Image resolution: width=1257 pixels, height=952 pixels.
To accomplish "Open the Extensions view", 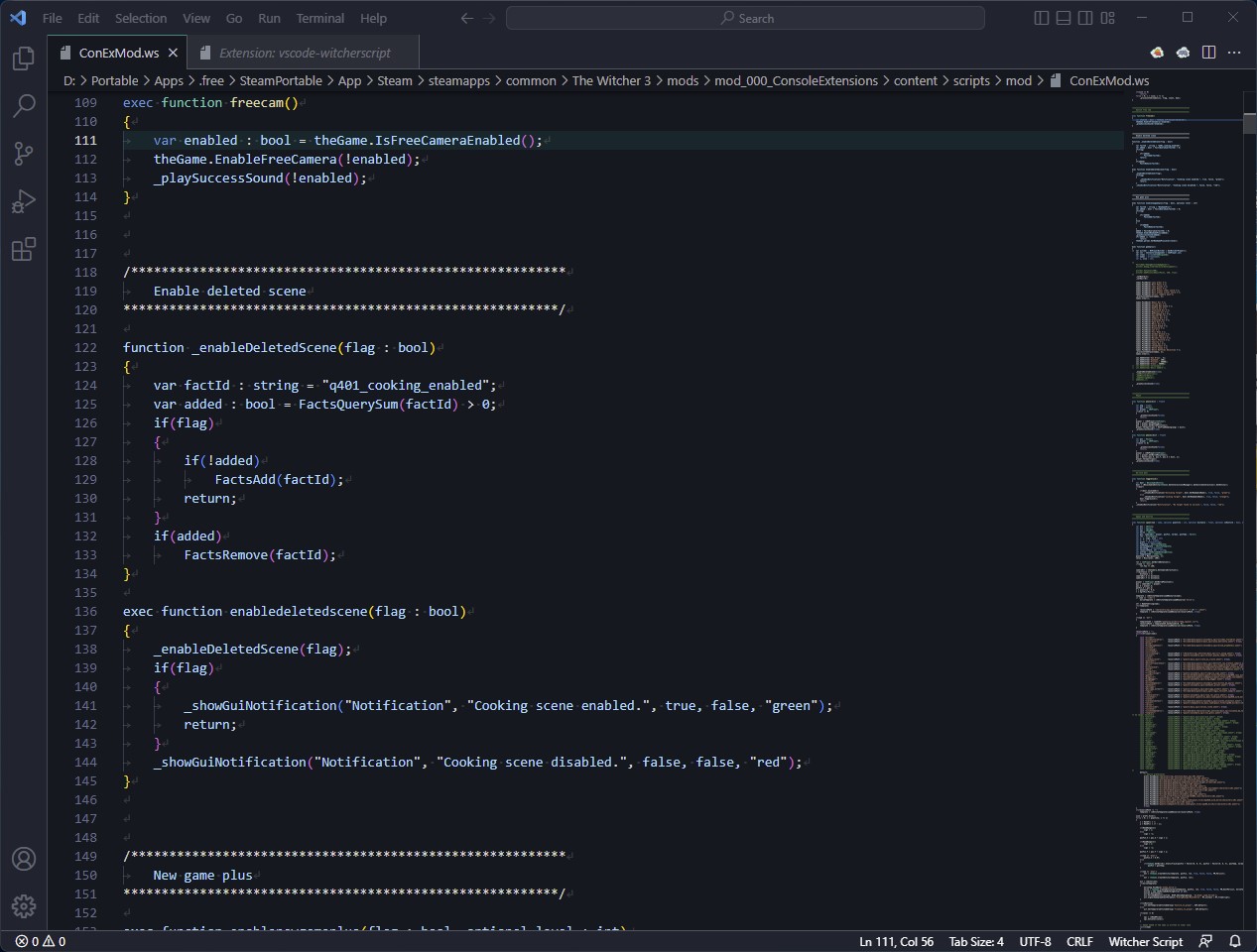I will [x=23, y=250].
